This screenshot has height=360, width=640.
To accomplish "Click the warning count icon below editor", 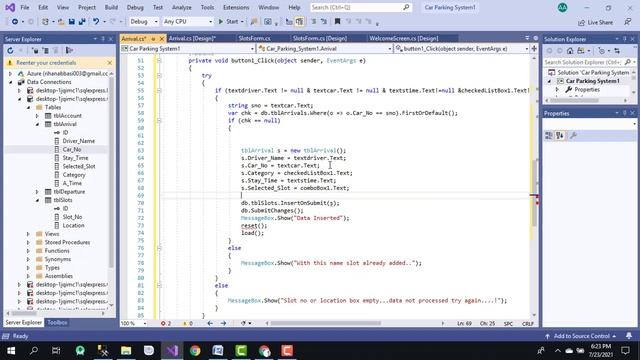I will [x=187, y=323].
